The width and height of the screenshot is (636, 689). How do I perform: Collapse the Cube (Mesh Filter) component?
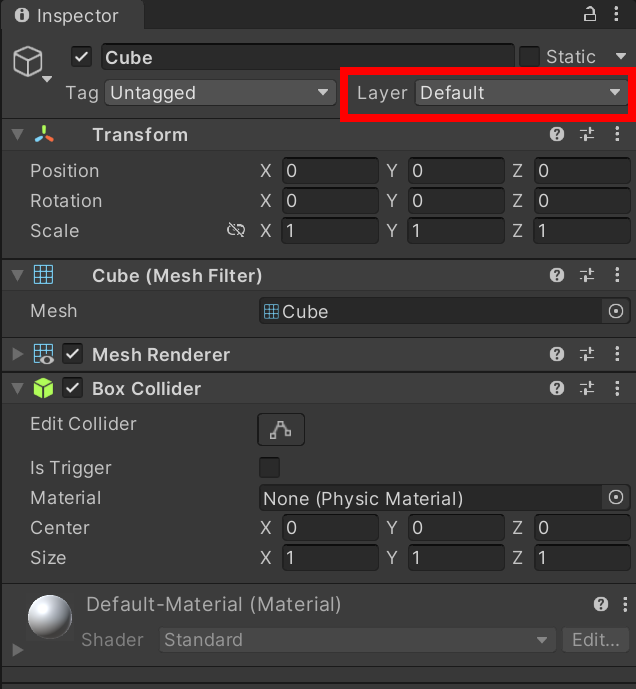point(18,275)
